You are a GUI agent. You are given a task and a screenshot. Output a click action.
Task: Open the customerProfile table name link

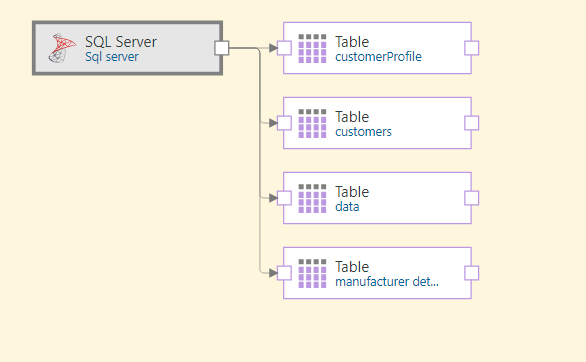point(378,57)
